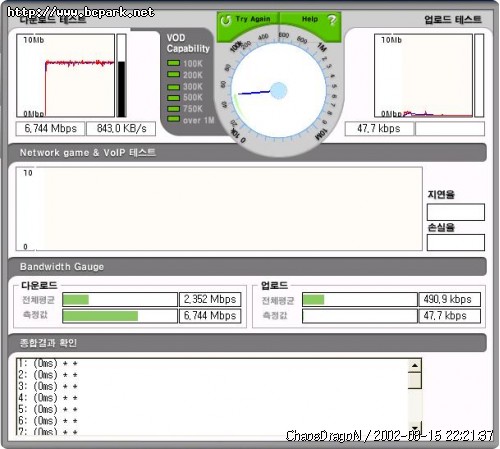The height and width of the screenshot is (449, 500).
Task: Open the Help button
Action: [x=310, y=19]
